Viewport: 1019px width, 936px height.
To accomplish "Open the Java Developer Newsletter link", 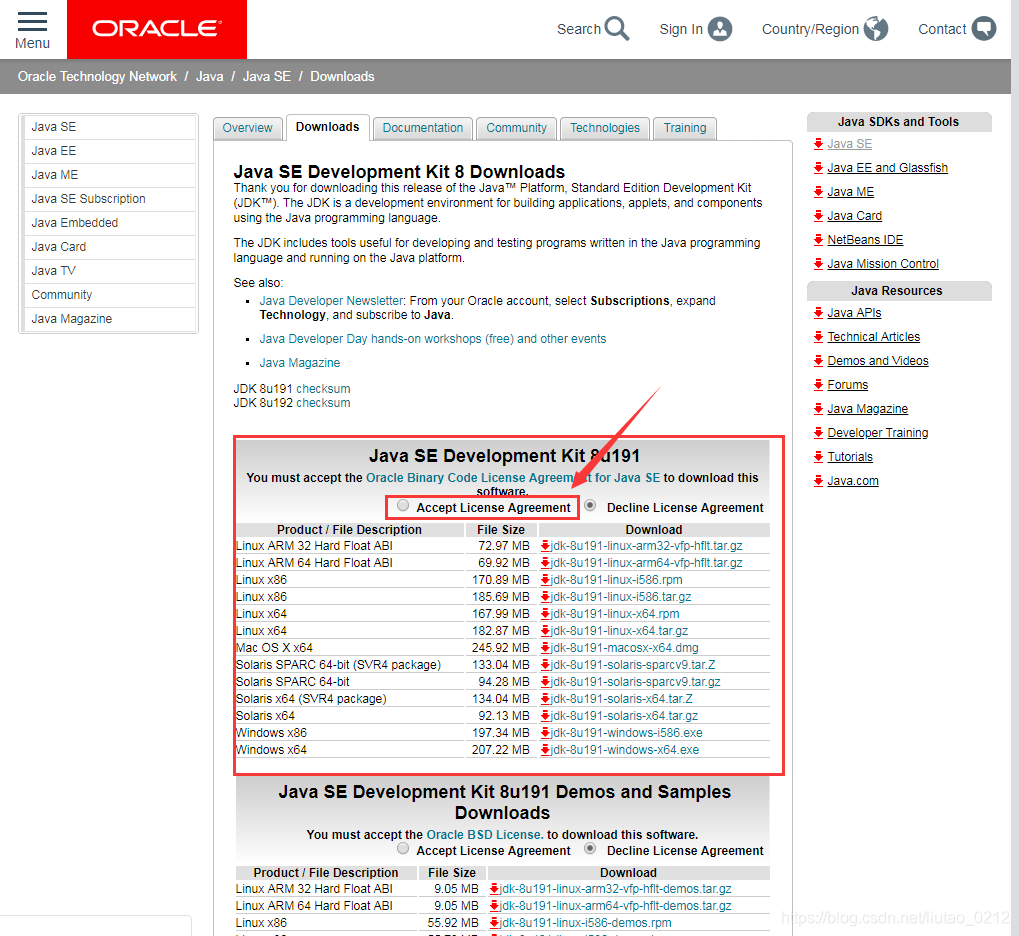I will pyautogui.click(x=331, y=301).
